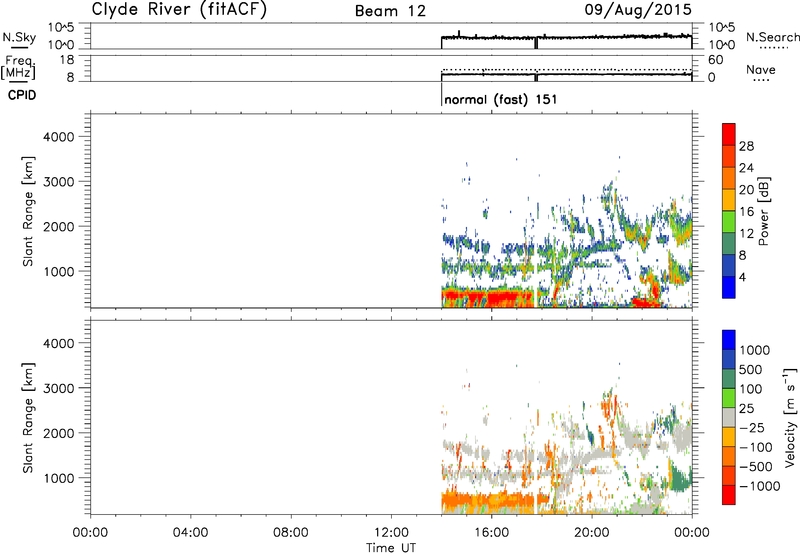Click the 'N.Sky' legend label
800x554 pixels.
point(19,37)
